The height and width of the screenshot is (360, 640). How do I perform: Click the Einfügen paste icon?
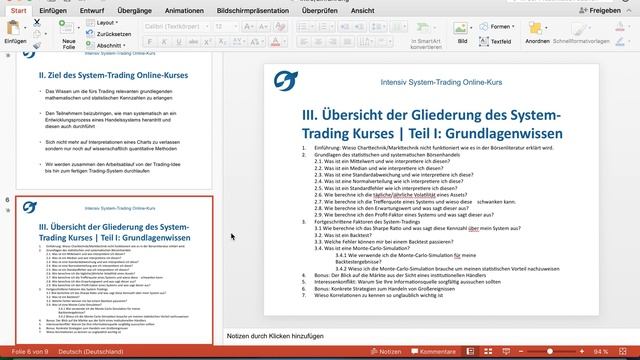coord(13,28)
